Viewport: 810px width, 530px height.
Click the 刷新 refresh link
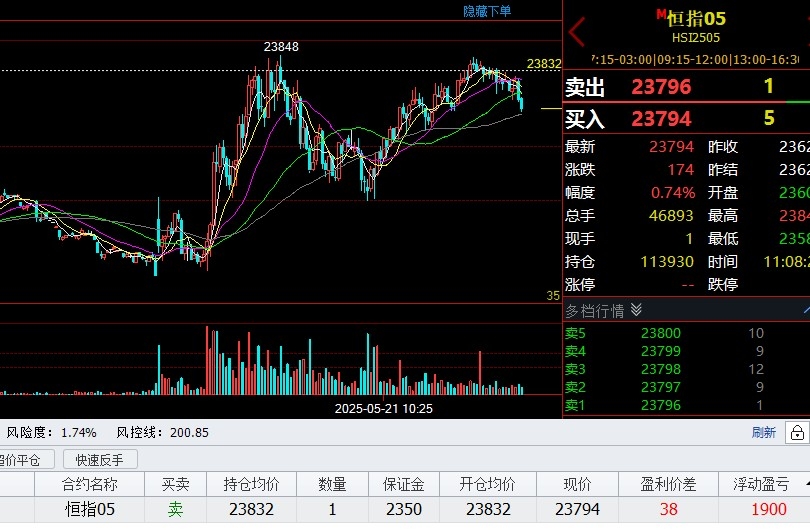coord(764,432)
